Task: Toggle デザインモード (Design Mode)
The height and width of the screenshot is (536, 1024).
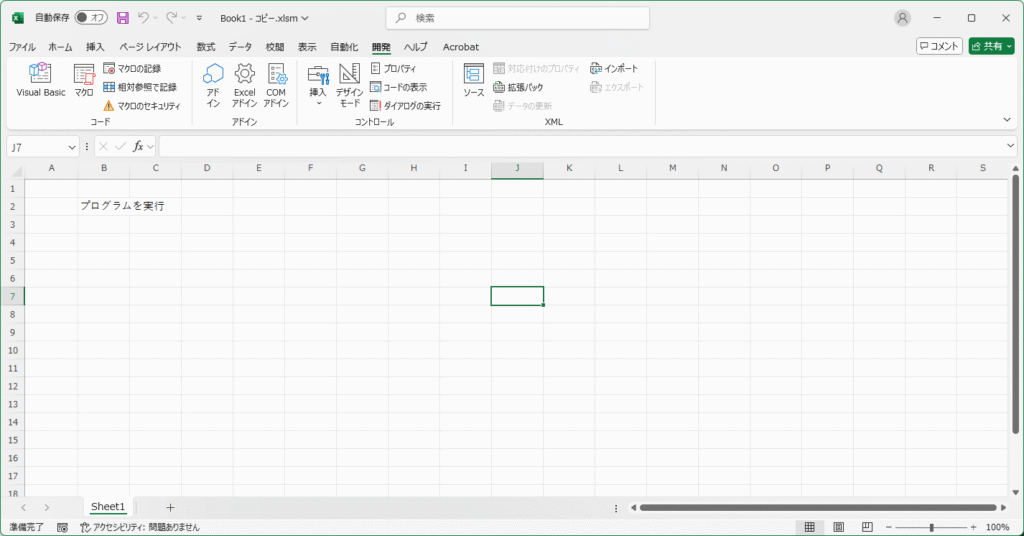Action: pyautogui.click(x=349, y=83)
